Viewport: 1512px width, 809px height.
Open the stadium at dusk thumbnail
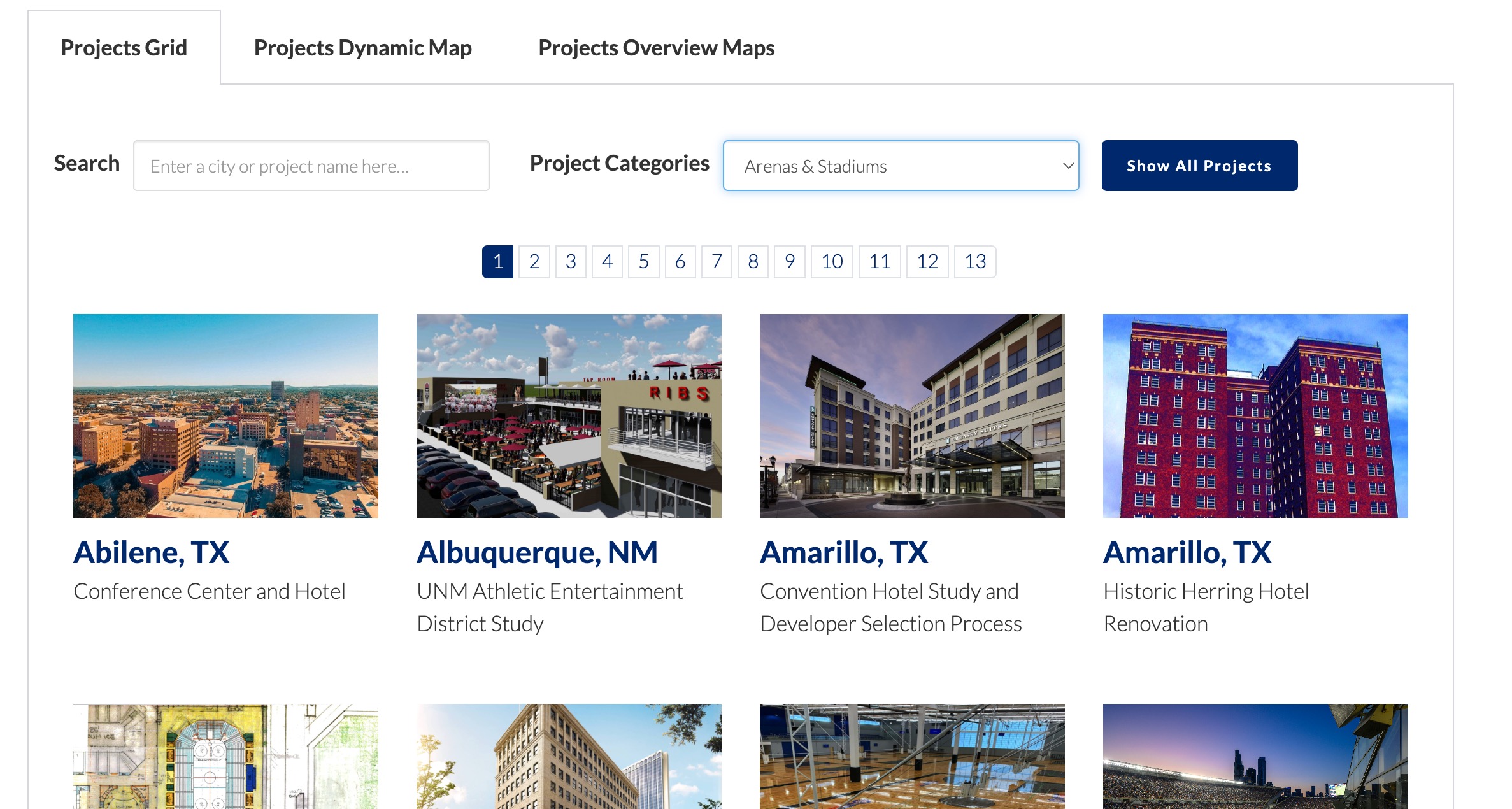point(1255,756)
